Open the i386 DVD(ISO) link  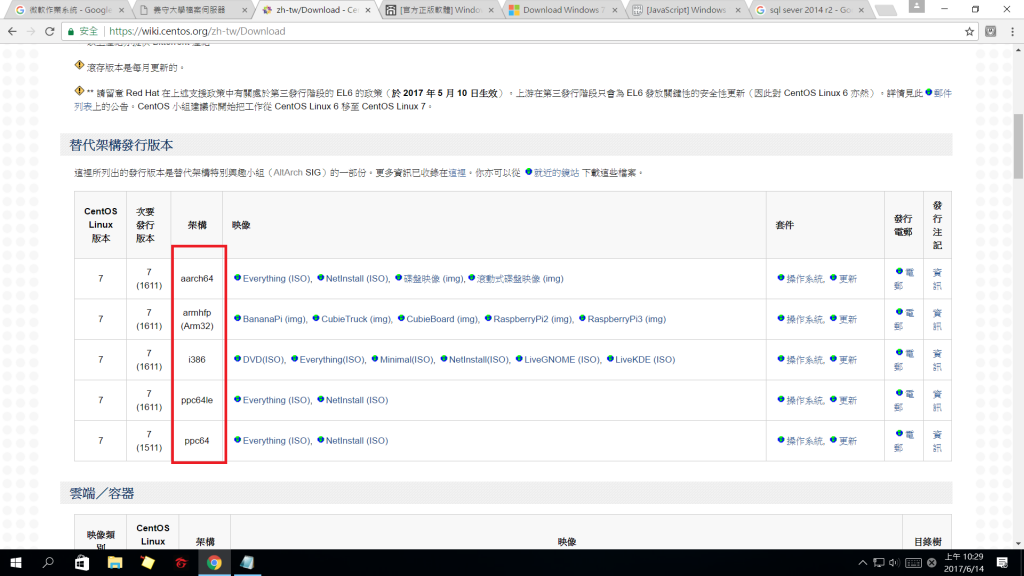(x=263, y=359)
